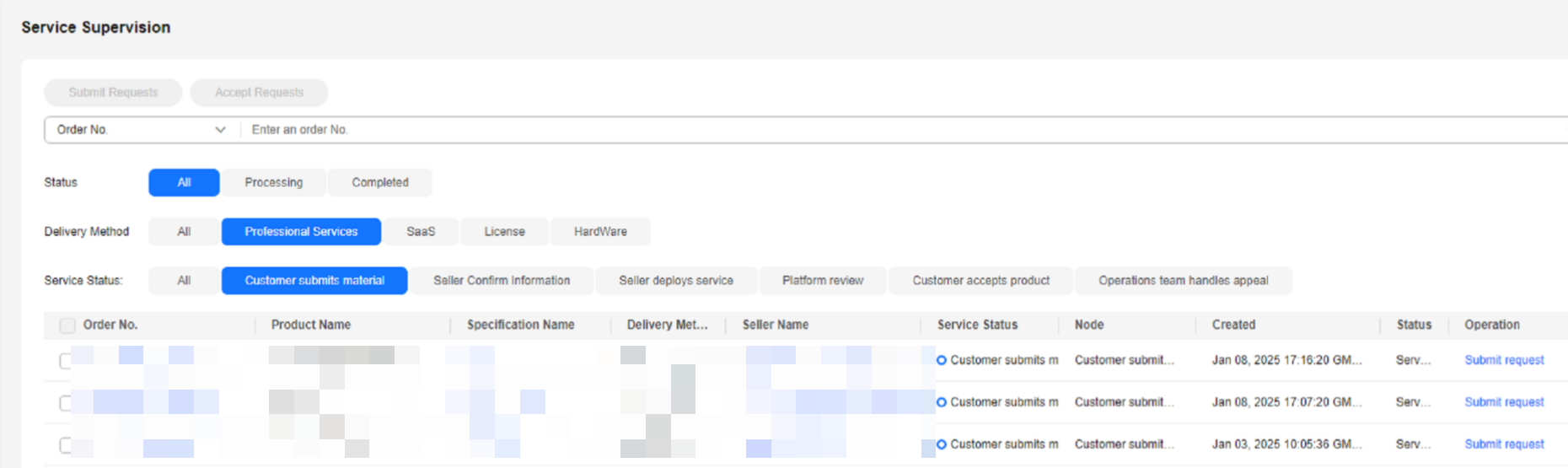Screen dimensions: 1568x468
Task: Click the Submit Requests button
Action: click(113, 93)
